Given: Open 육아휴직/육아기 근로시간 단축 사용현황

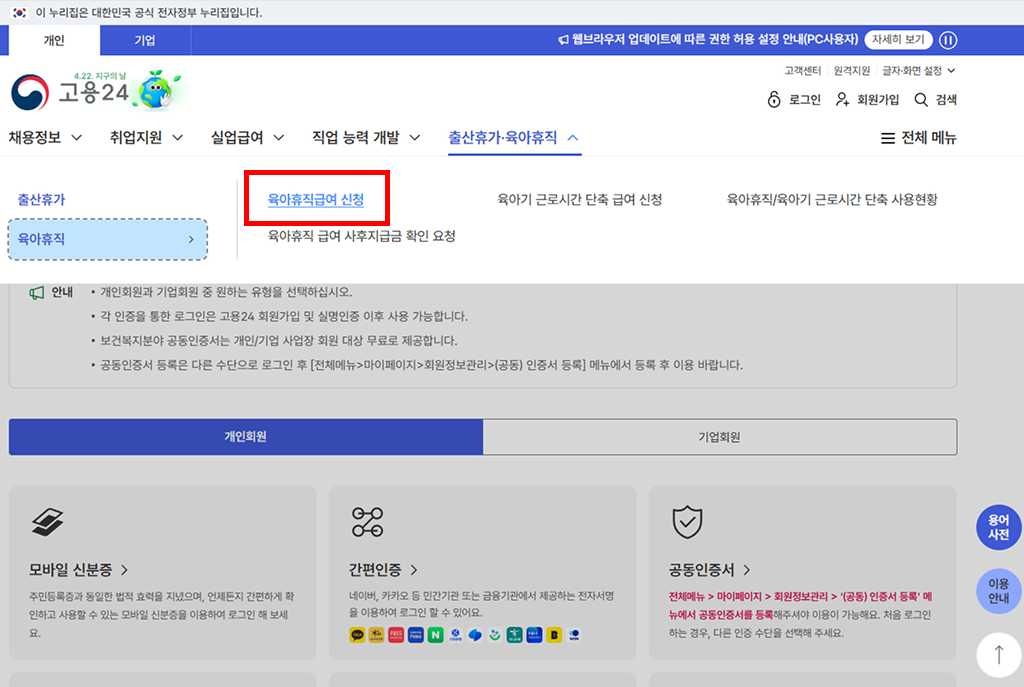Looking at the screenshot, I should (x=832, y=200).
